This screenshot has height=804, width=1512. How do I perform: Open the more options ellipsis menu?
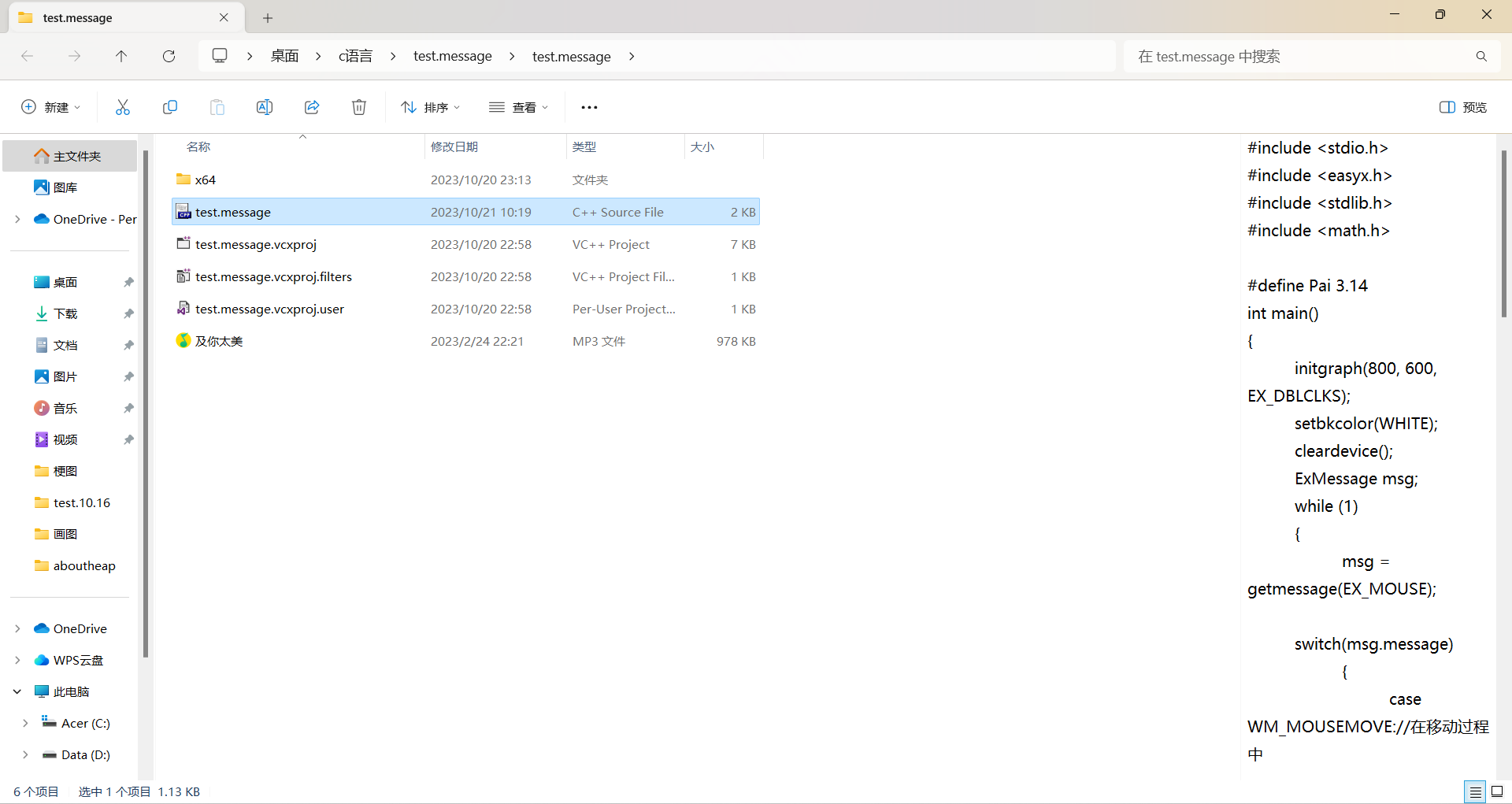[x=589, y=107]
